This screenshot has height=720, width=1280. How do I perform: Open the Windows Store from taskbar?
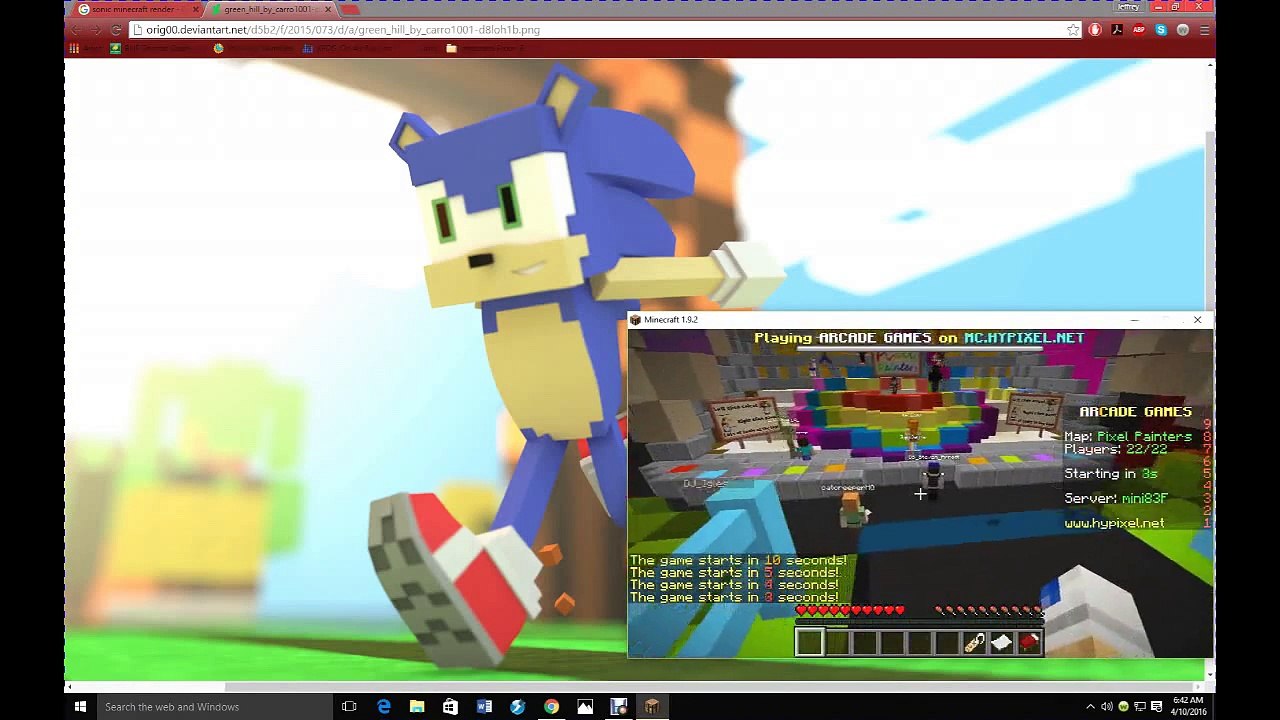point(450,707)
